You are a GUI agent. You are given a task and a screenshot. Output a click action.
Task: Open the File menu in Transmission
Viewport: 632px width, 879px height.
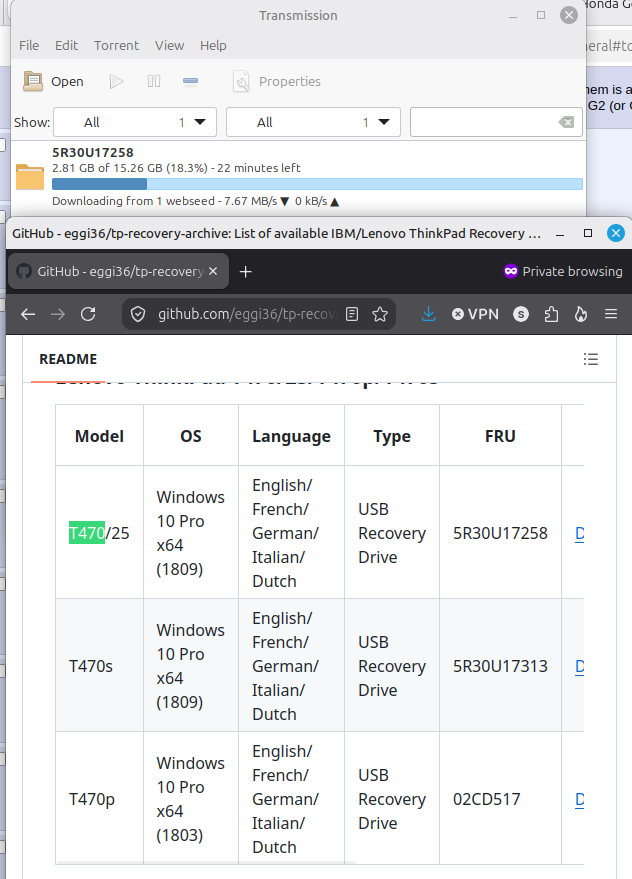click(29, 45)
